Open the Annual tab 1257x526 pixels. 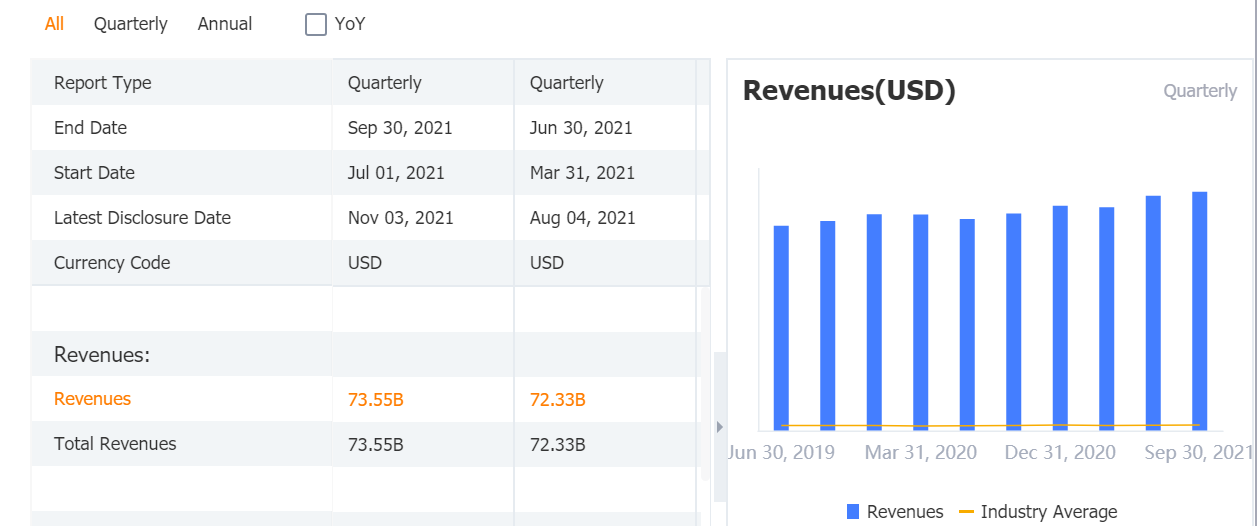pos(225,24)
